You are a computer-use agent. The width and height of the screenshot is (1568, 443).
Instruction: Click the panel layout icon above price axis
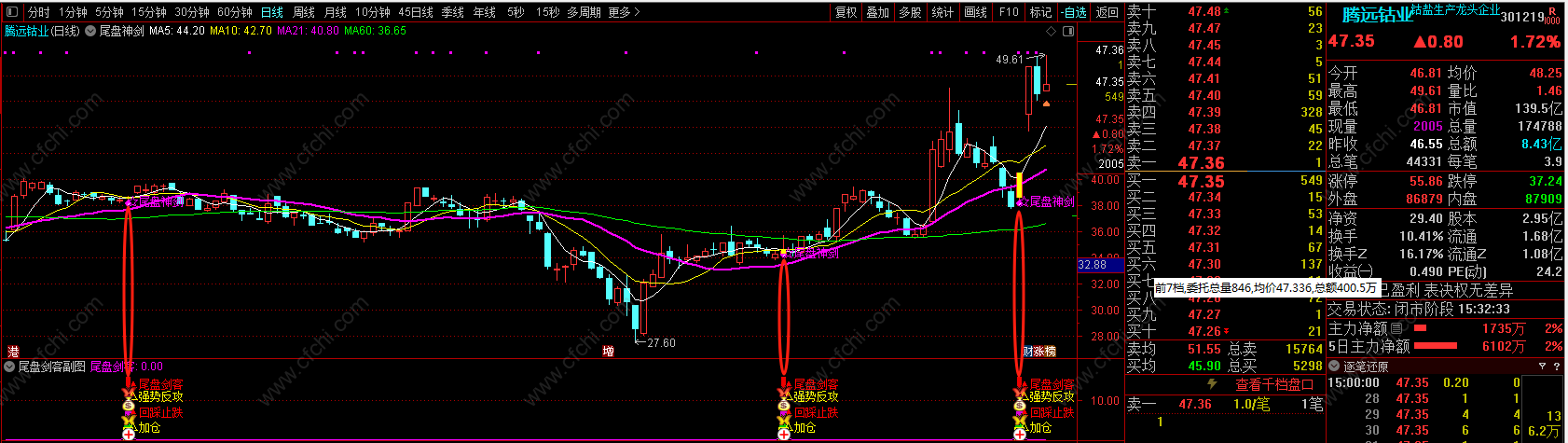click(1067, 31)
